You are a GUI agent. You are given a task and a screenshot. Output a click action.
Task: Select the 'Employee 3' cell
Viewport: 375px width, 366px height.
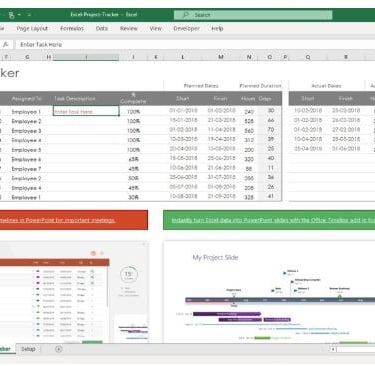(x=26, y=131)
